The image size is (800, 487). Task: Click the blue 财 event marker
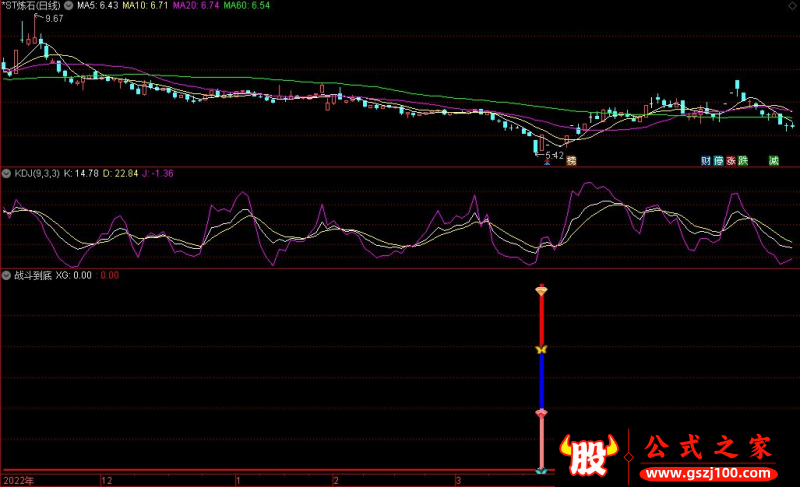[x=705, y=160]
